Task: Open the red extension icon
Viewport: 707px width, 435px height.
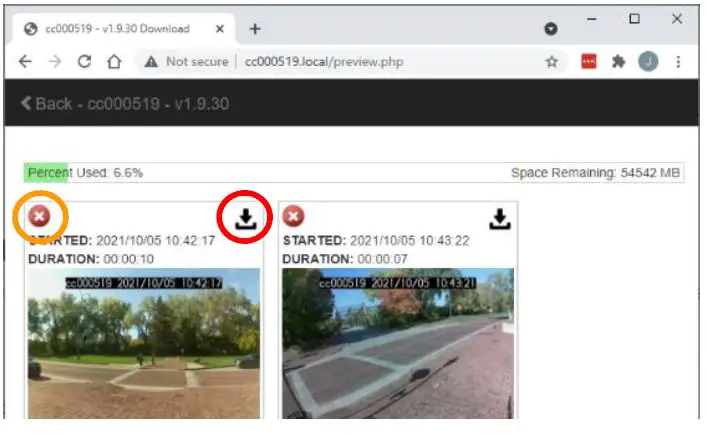Action: pos(589,61)
